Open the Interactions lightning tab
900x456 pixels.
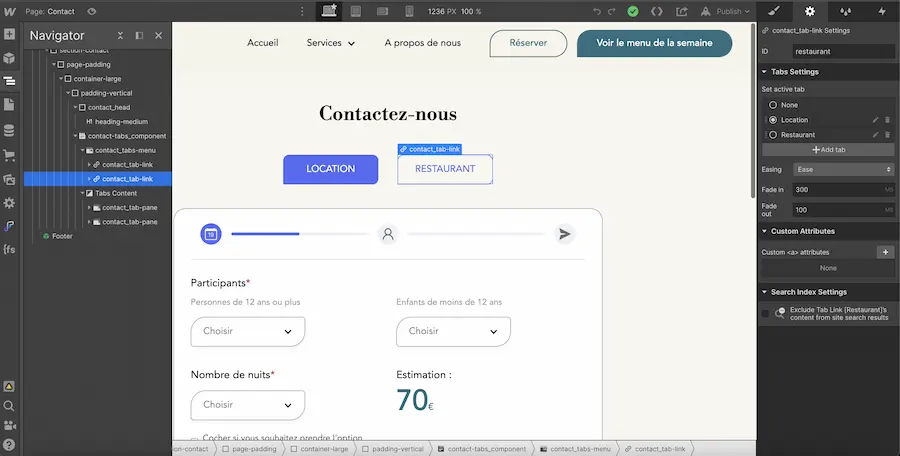tap(882, 11)
